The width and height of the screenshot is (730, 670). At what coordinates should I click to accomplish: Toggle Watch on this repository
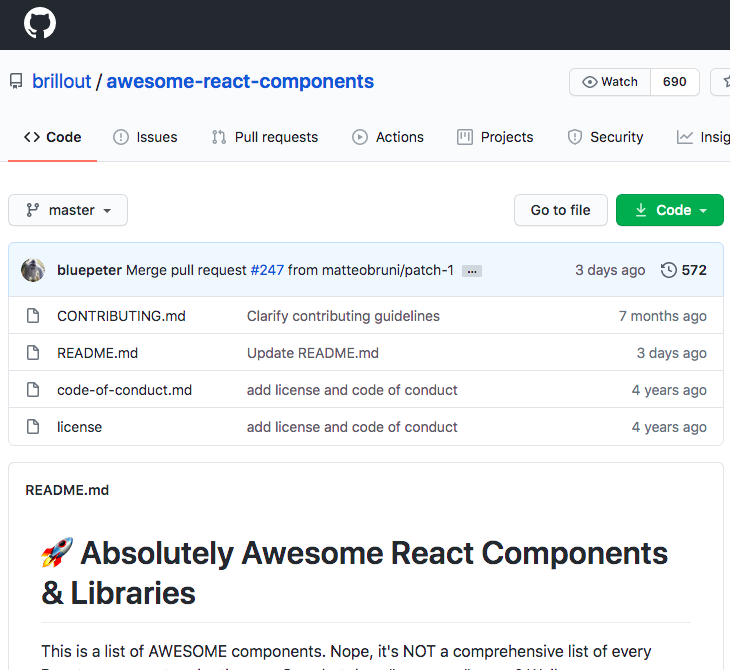[x=610, y=82]
